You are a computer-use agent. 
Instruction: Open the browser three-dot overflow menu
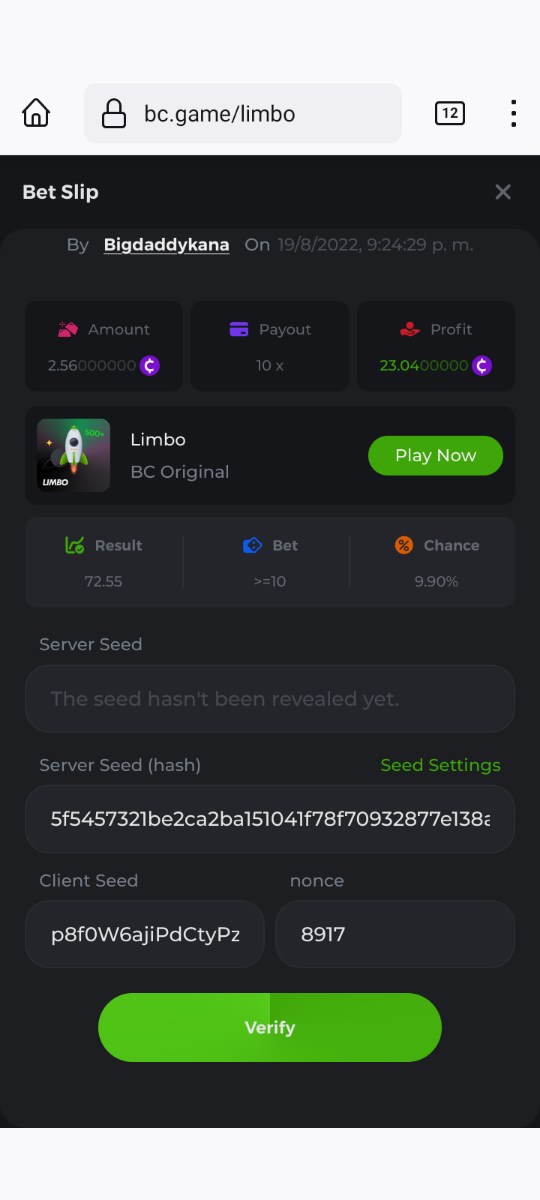click(513, 113)
